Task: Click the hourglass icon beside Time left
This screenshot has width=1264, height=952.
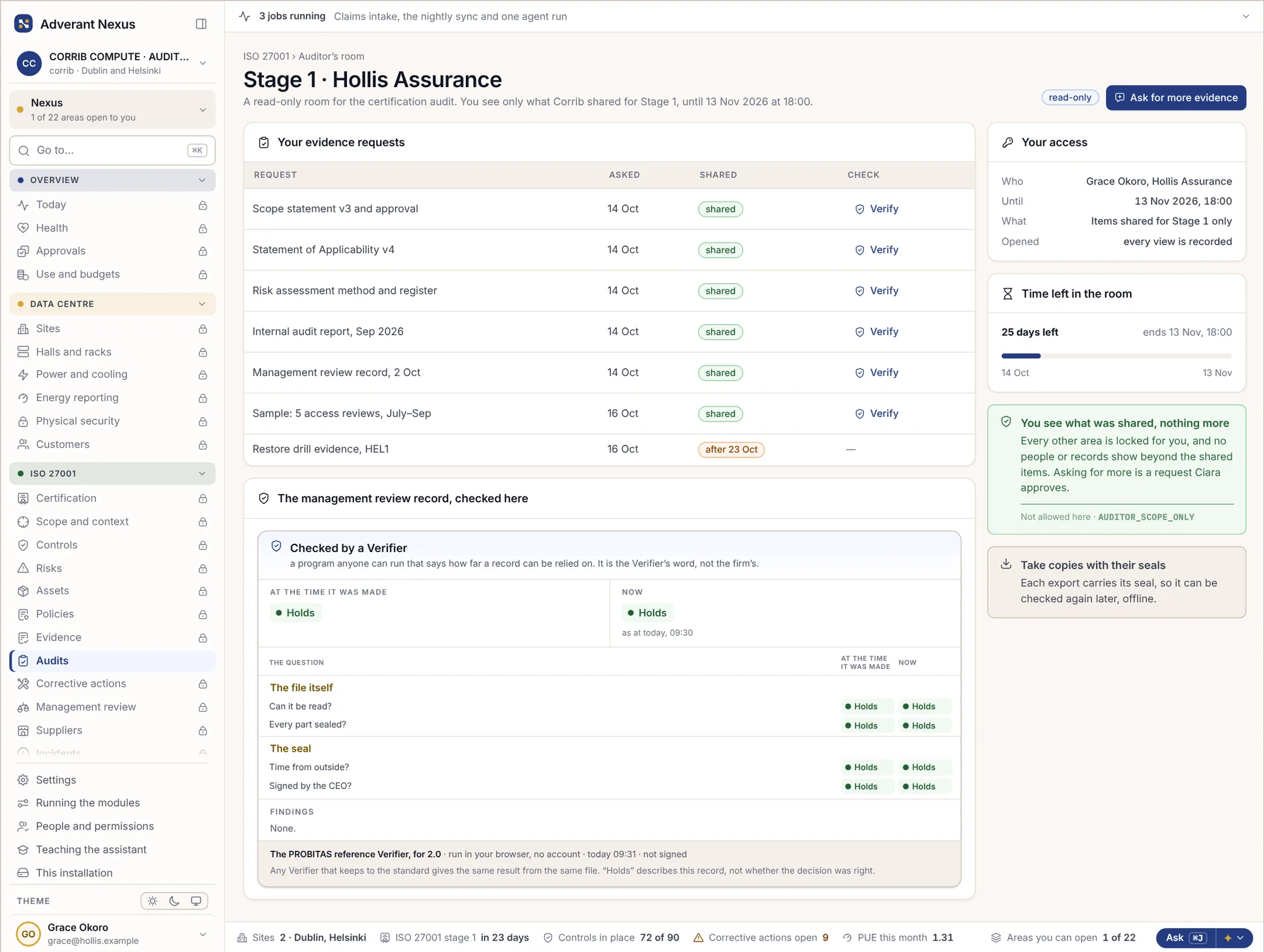Action: [1007, 294]
